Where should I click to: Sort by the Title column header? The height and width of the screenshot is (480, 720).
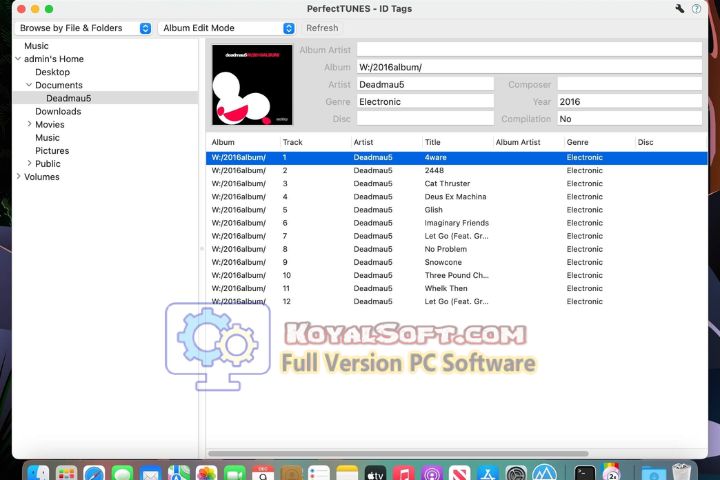point(457,142)
